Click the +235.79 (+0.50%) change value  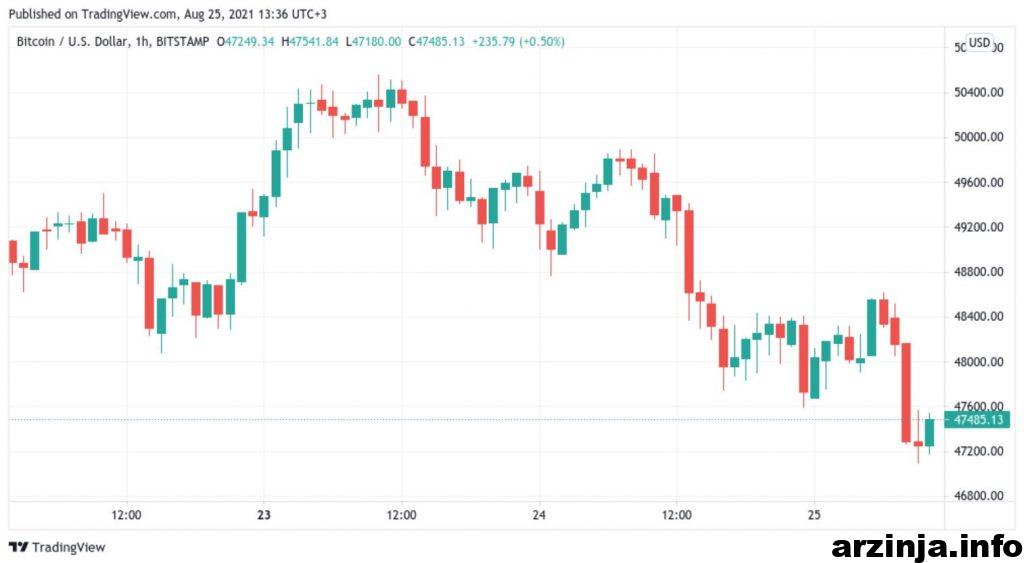click(x=519, y=41)
